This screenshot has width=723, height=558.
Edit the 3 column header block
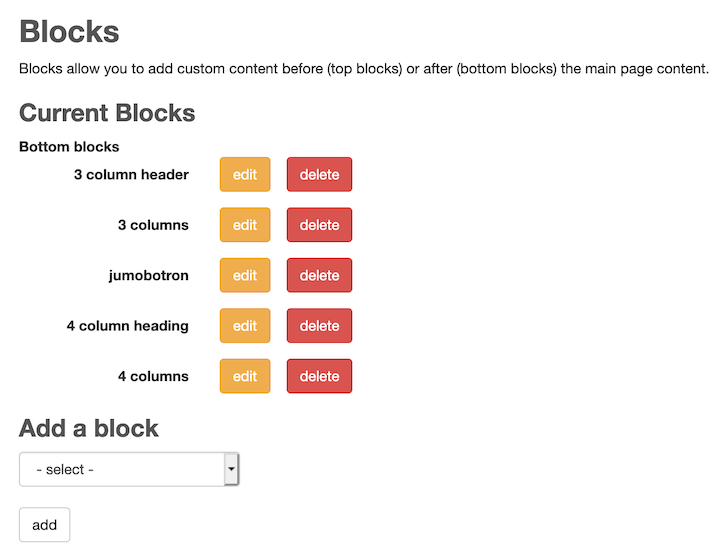245,174
